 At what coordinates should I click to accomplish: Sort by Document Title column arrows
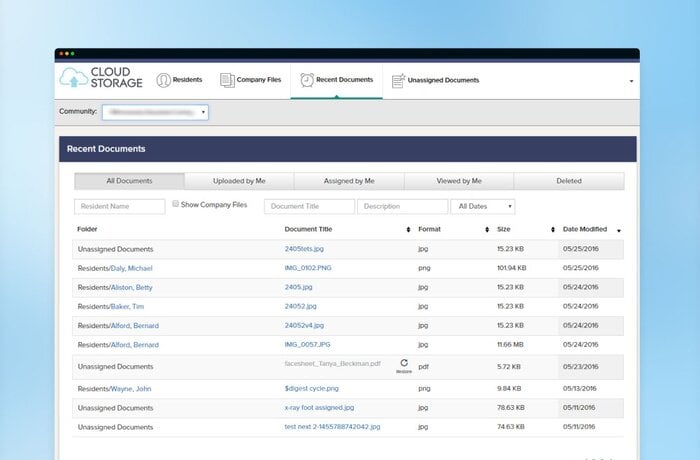(408, 230)
